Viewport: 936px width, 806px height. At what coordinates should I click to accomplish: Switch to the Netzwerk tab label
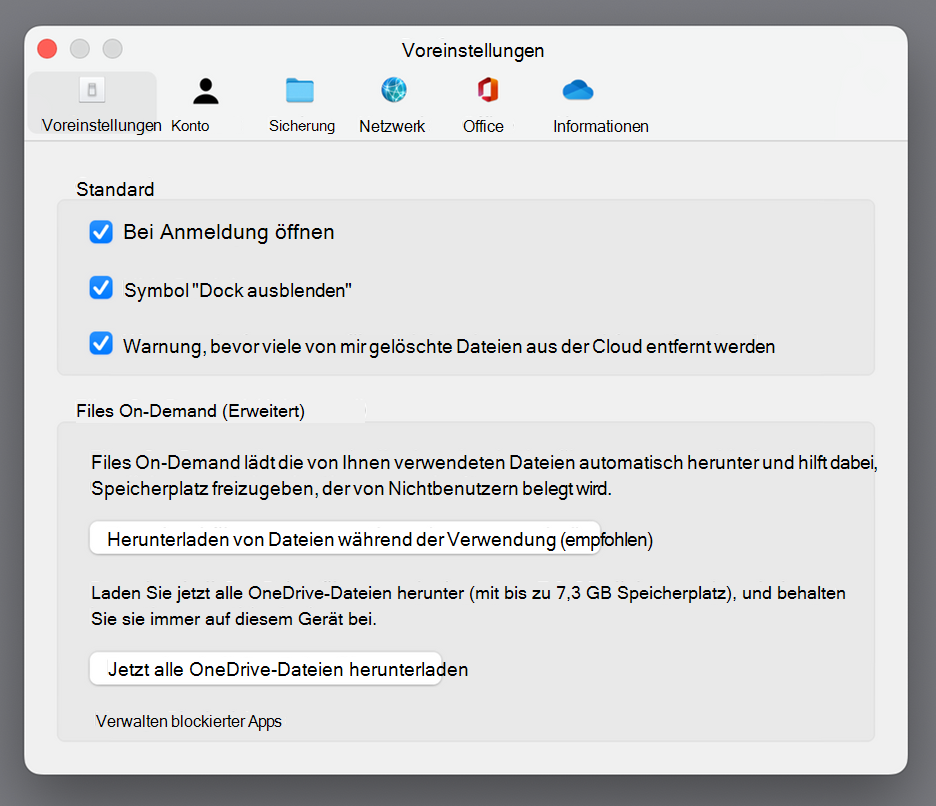[392, 126]
